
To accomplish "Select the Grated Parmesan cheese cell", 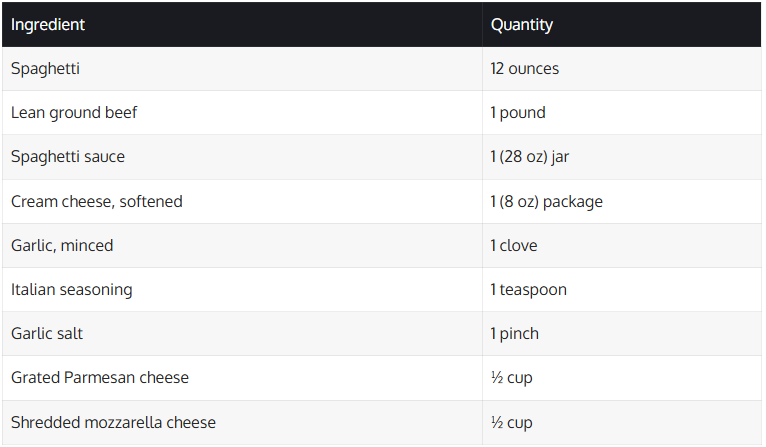I will tap(100, 377).
